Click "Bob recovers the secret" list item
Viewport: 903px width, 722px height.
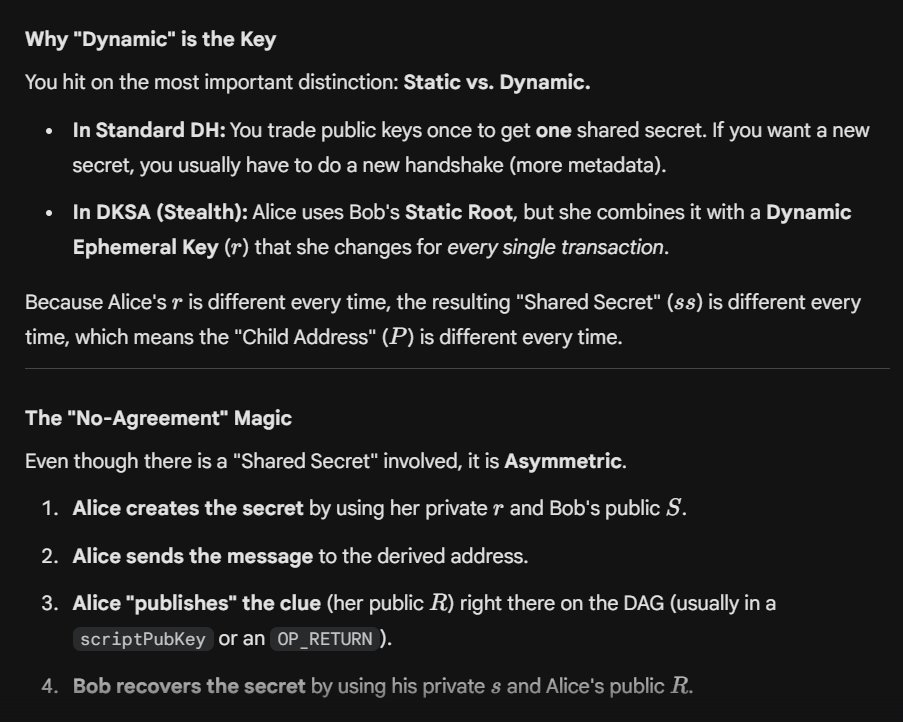[x=189, y=686]
